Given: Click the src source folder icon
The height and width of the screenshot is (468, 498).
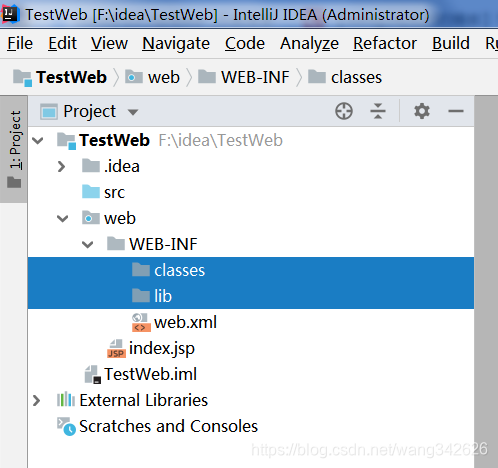Looking at the screenshot, I should click(91, 192).
